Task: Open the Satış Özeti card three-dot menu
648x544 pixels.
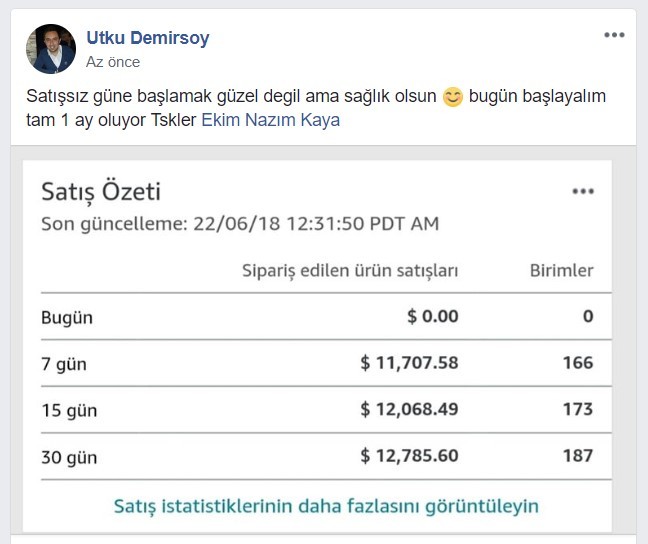Action: [x=583, y=191]
